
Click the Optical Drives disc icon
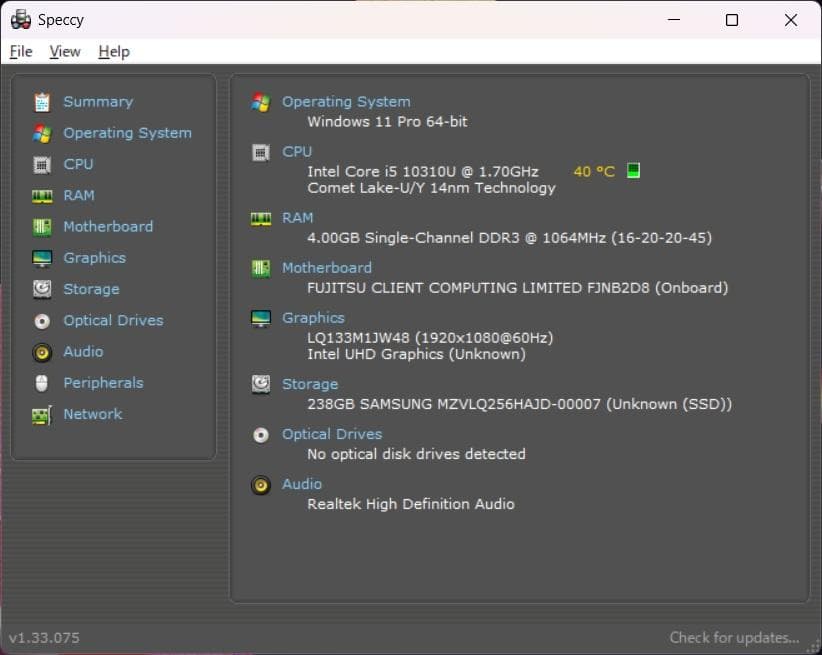pyautogui.click(x=42, y=320)
